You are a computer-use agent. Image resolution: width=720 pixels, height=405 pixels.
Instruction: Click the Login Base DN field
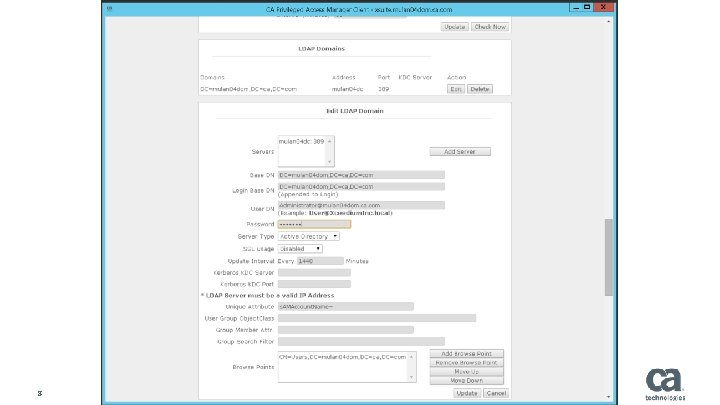tap(361, 186)
